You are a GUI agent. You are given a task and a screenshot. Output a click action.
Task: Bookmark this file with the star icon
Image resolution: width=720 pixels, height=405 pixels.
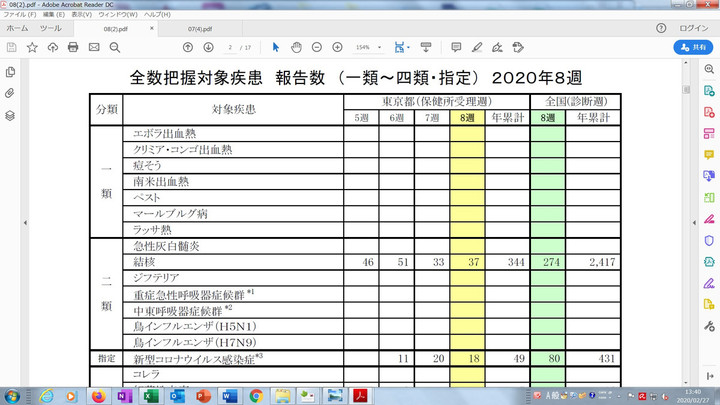pos(32,47)
